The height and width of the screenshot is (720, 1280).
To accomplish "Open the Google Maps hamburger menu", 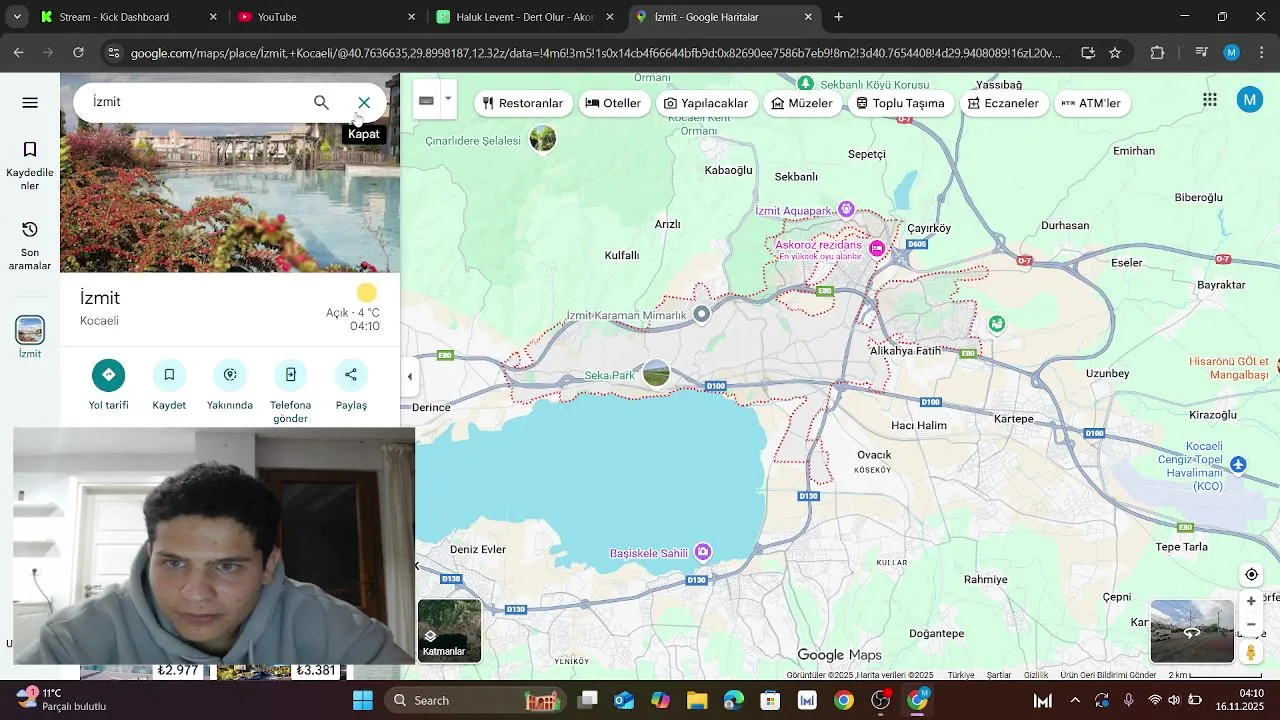I will point(30,102).
